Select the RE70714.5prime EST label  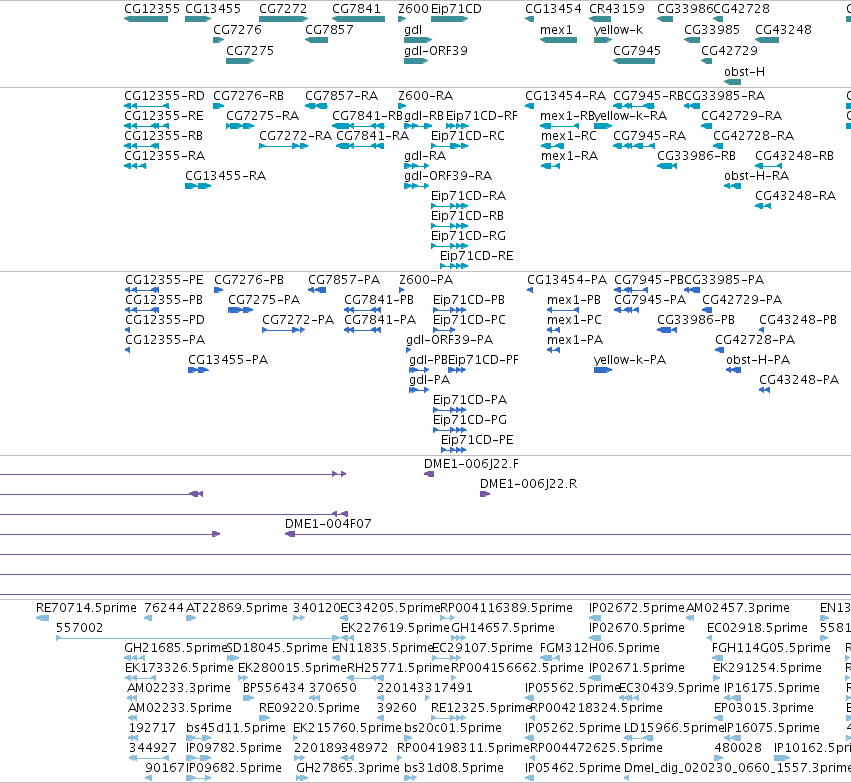point(86,608)
